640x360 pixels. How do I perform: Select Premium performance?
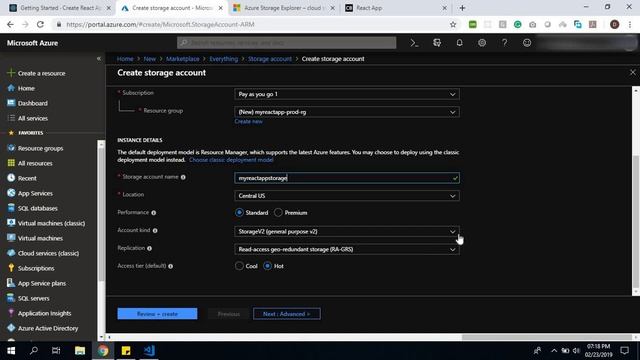(278, 212)
